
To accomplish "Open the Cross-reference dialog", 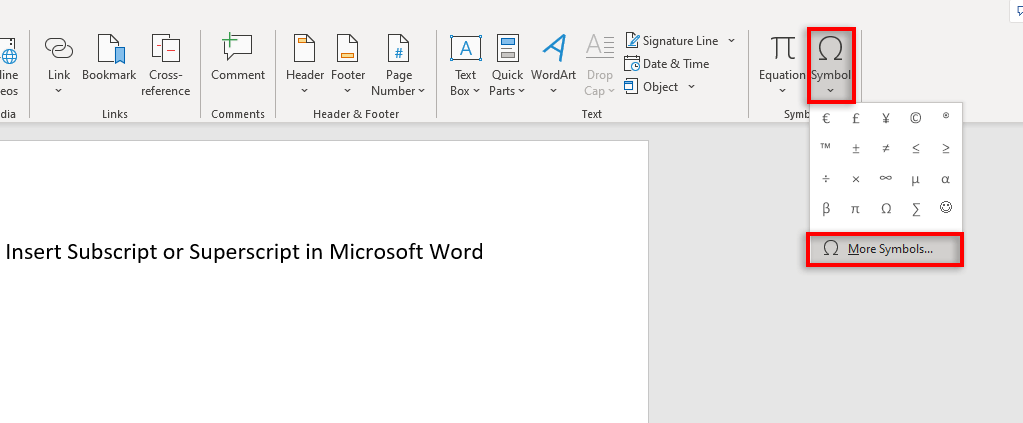I will tap(165, 50).
